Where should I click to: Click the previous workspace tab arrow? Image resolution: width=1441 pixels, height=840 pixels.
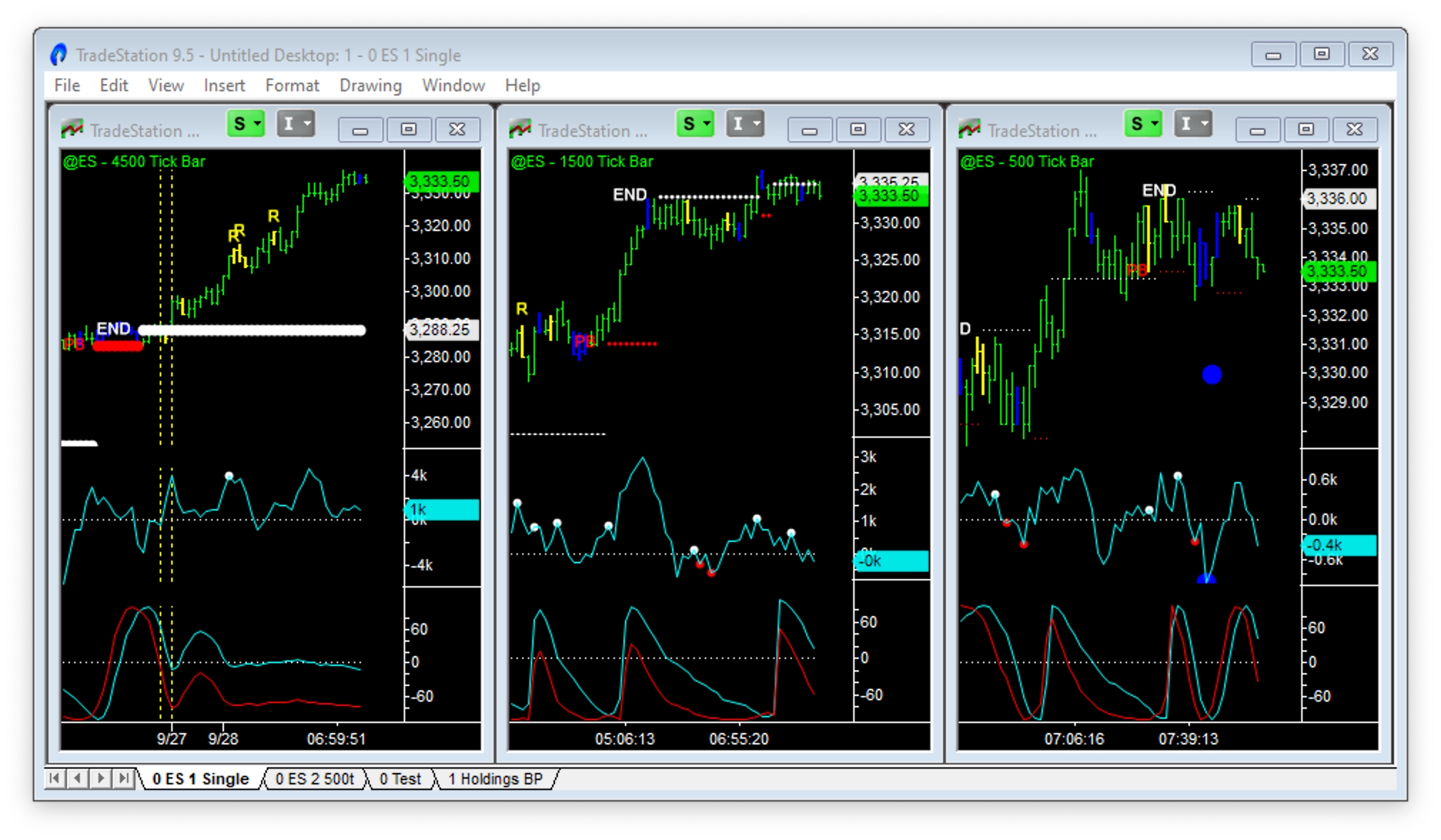(x=77, y=778)
